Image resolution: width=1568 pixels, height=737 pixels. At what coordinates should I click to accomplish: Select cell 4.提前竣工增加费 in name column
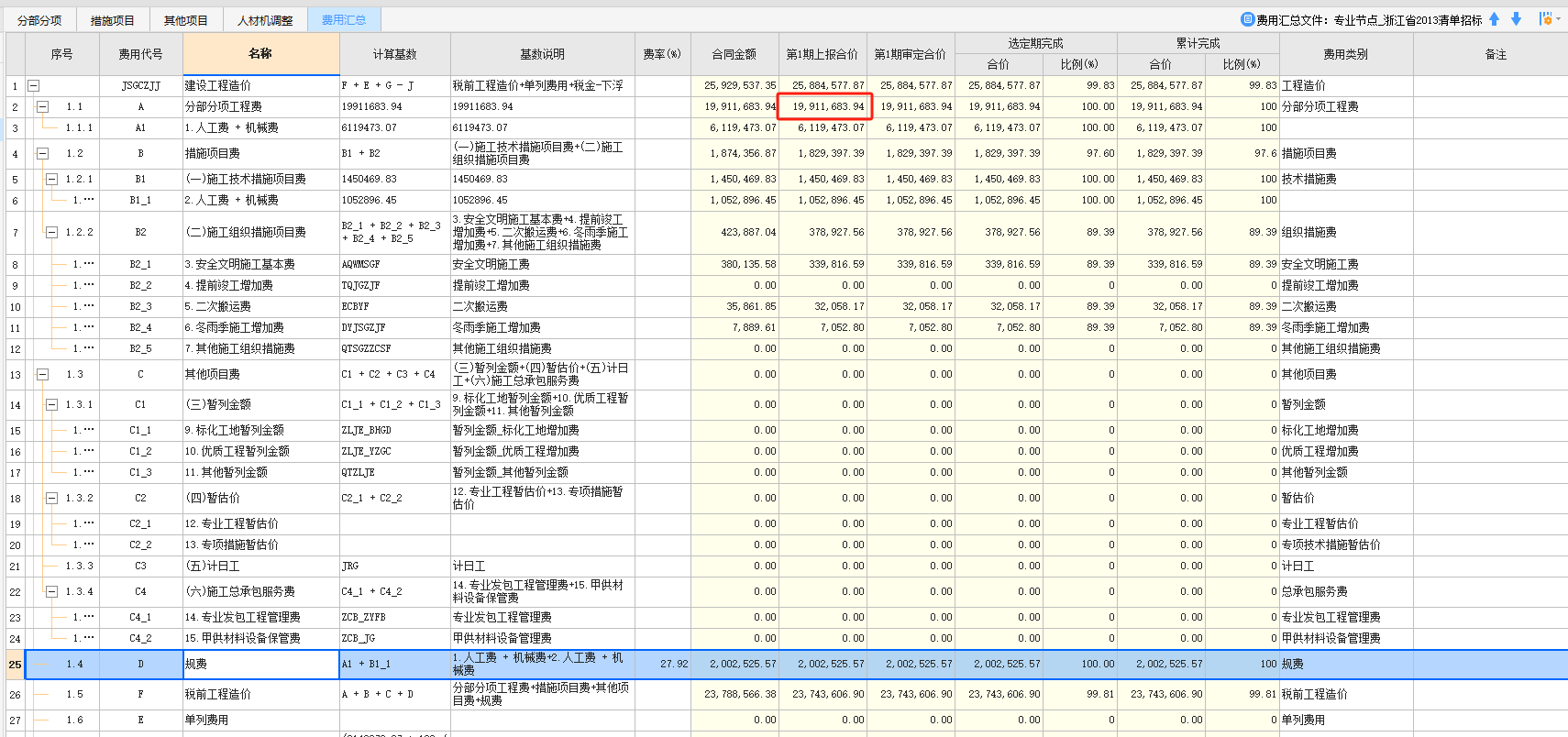click(261, 285)
